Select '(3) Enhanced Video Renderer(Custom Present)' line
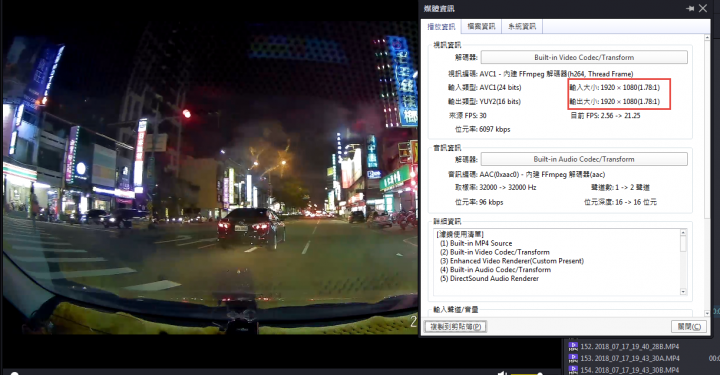Image resolution: width=720 pixels, height=375 pixels. click(x=512, y=261)
